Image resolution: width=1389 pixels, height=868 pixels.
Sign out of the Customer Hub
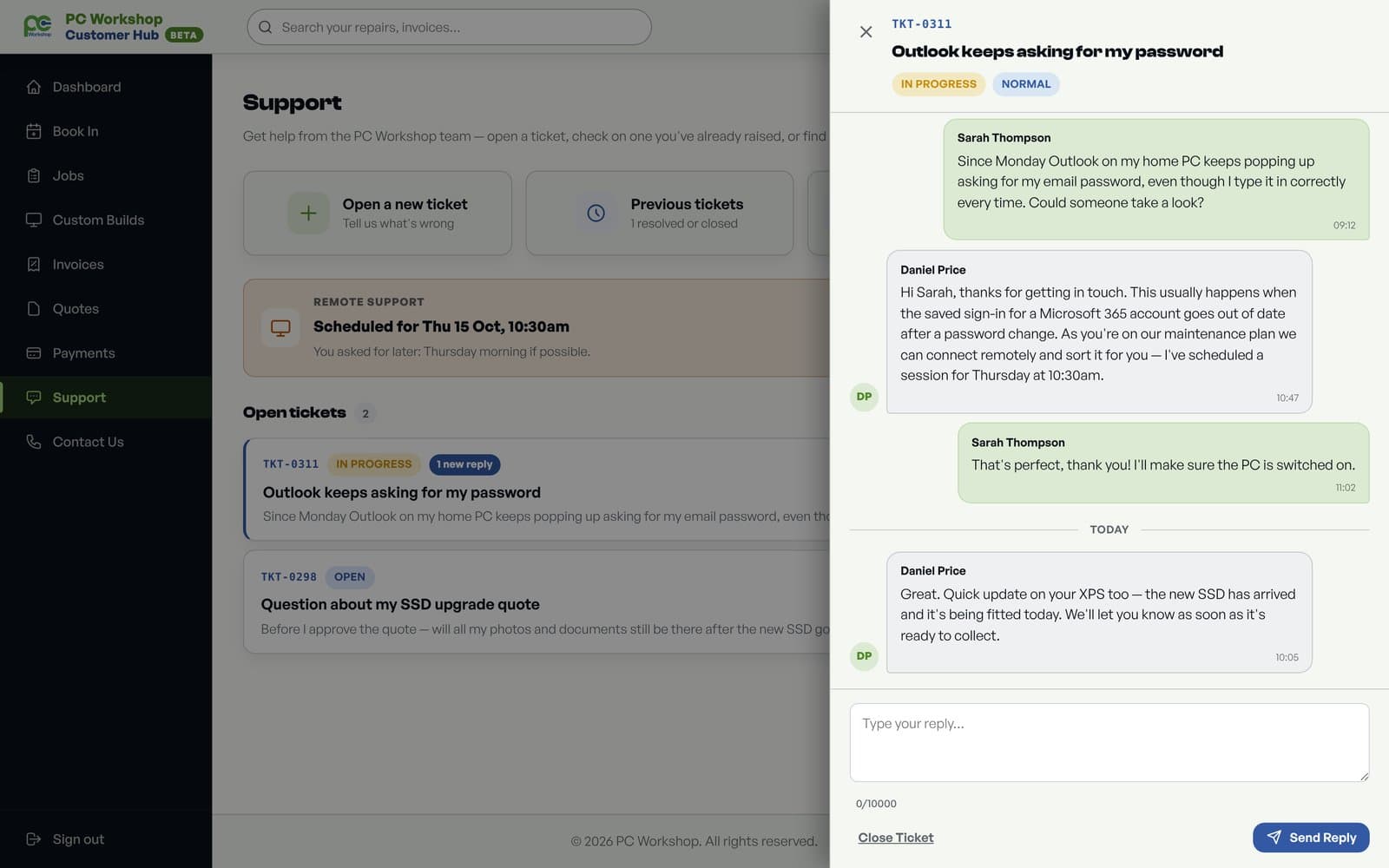pyautogui.click(x=106, y=838)
